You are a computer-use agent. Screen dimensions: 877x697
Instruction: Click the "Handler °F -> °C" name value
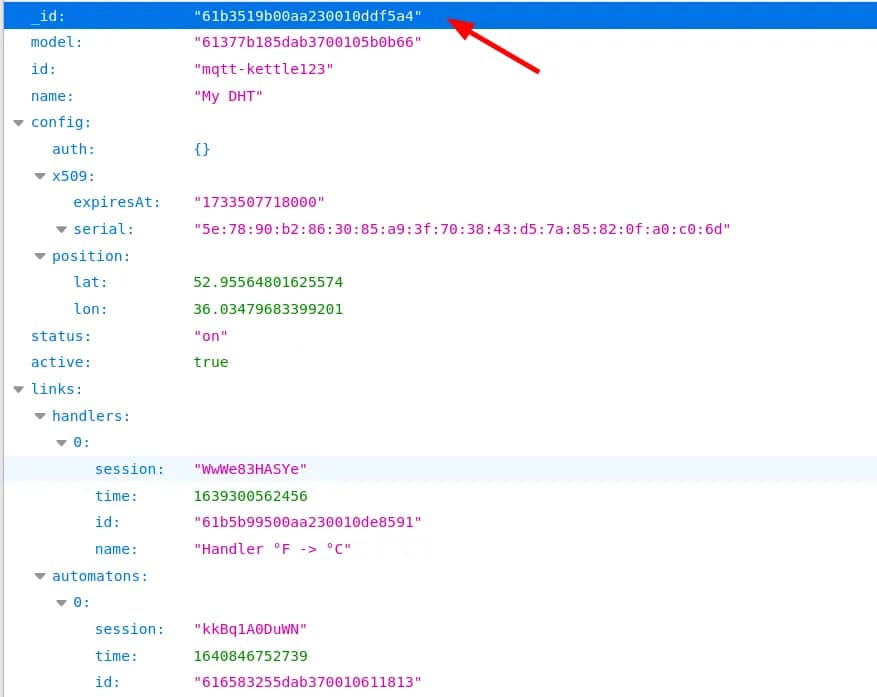tap(272, 549)
